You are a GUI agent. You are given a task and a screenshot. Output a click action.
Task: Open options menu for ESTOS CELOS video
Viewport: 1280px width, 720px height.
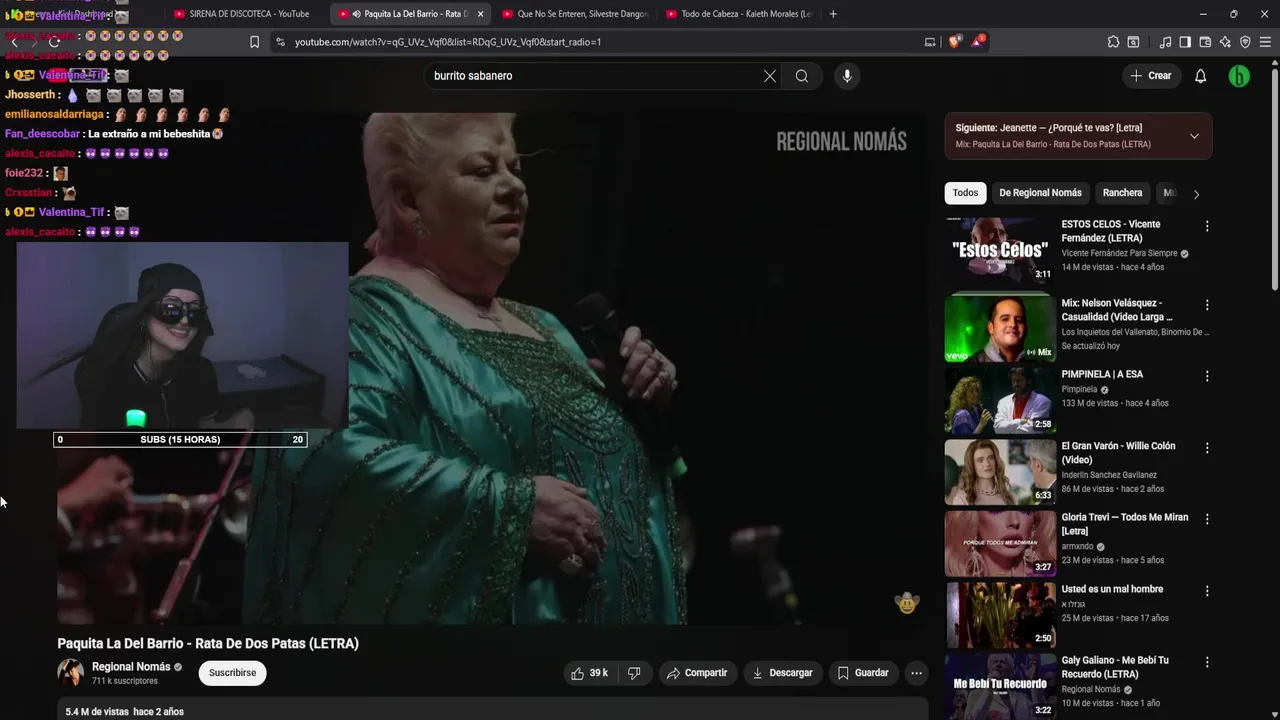click(1207, 226)
